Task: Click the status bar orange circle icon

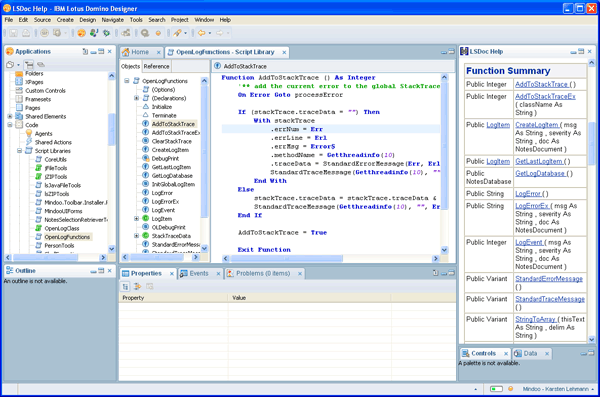Action: pyautogui.click(x=510, y=389)
